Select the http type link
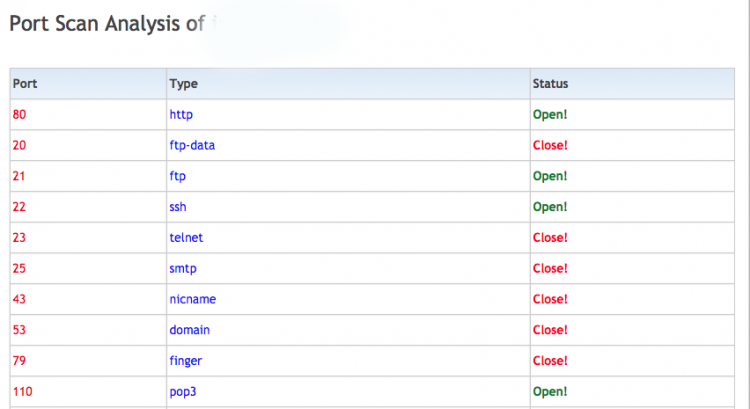This screenshot has width=750, height=409. tap(181, 115)
